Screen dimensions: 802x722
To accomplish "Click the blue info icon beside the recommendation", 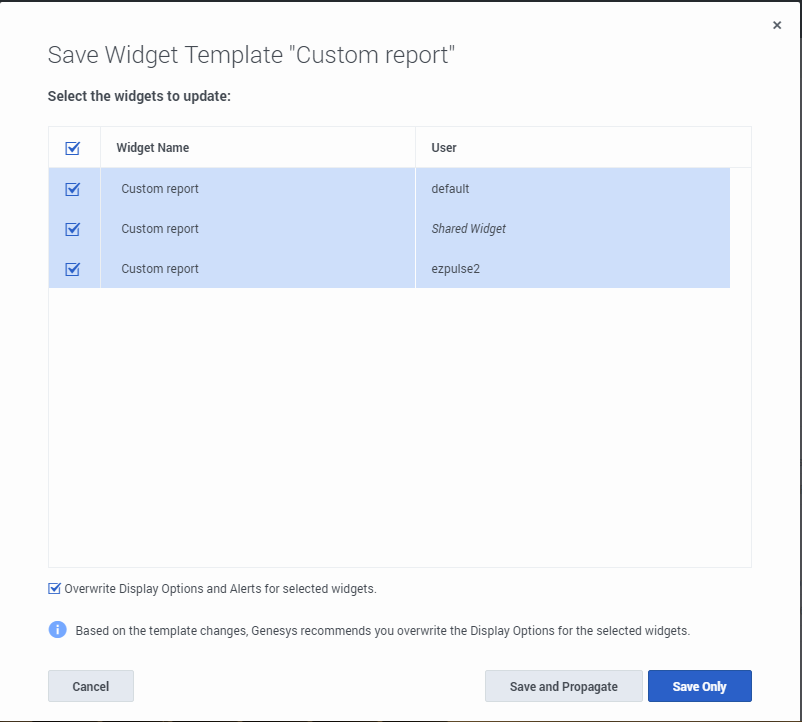I will [x=58, y=630].
